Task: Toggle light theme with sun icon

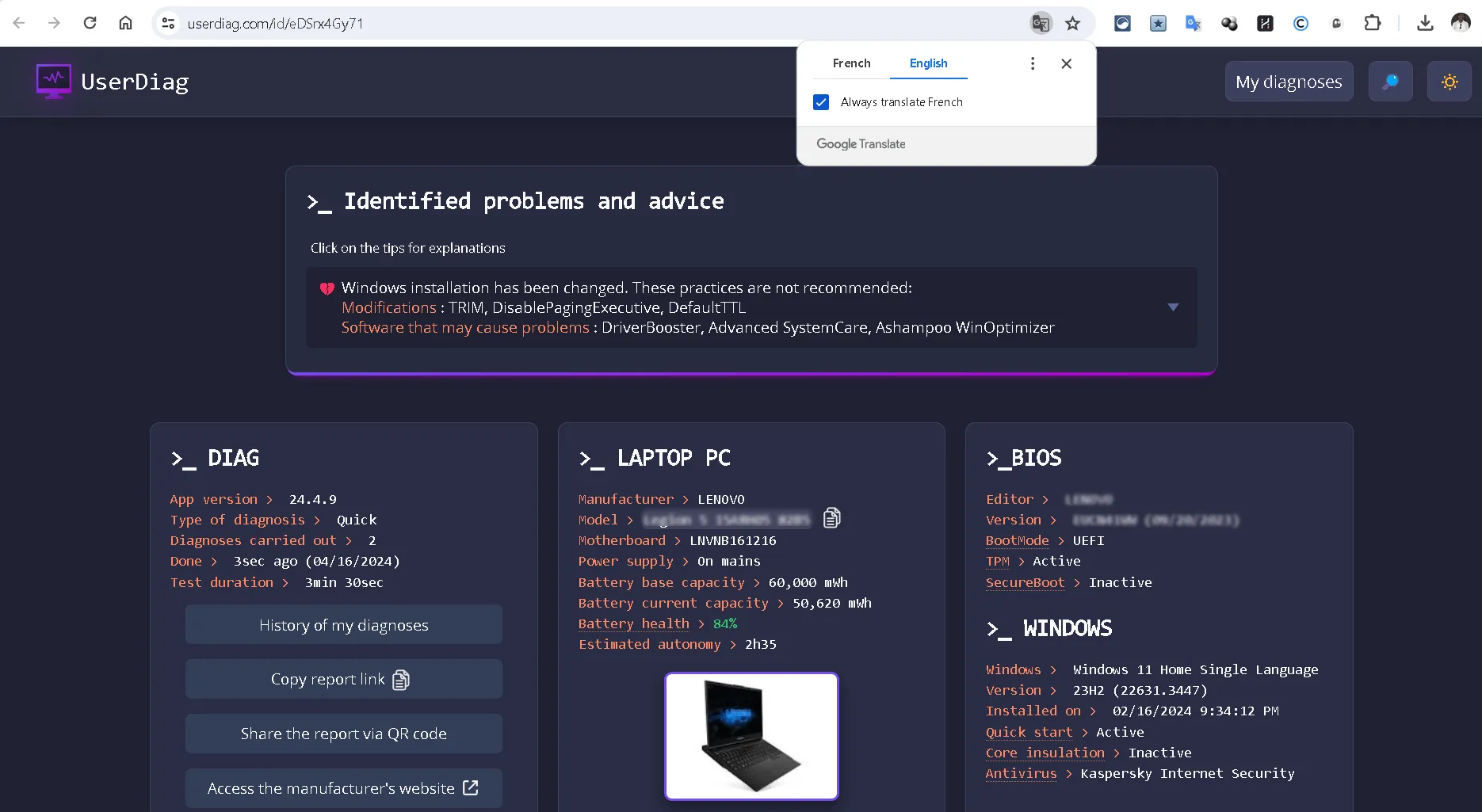Action: (1449, 82)
